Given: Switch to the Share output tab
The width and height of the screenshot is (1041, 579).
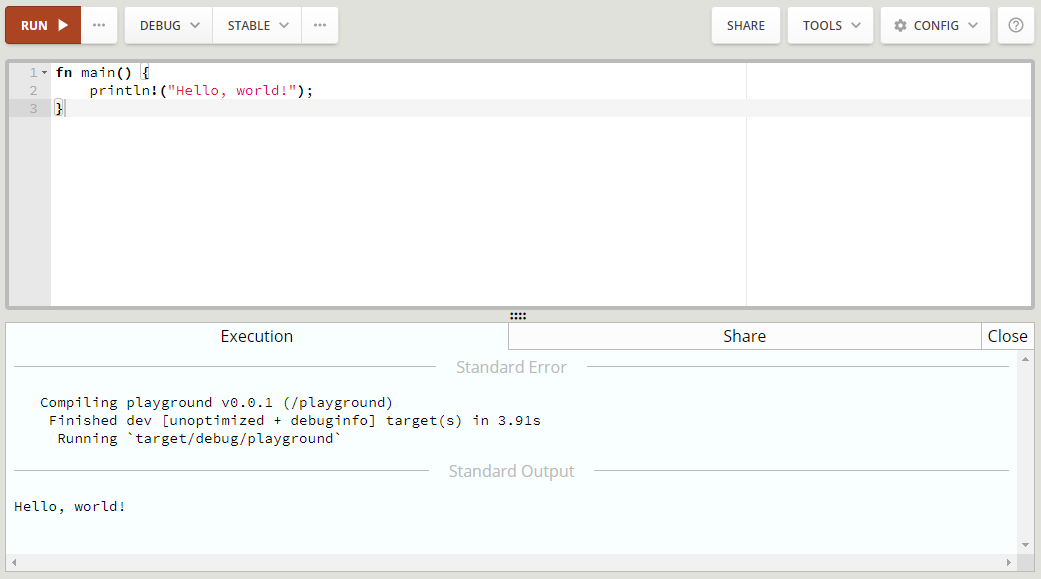Looking at the screenshot, I should [x=744, y=336].
